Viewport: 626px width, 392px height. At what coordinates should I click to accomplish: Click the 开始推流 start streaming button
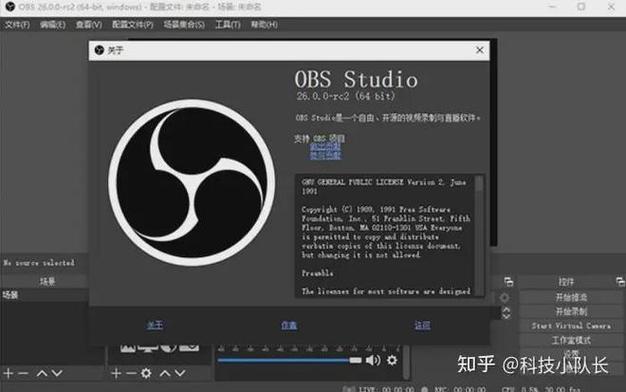[571, 297]
